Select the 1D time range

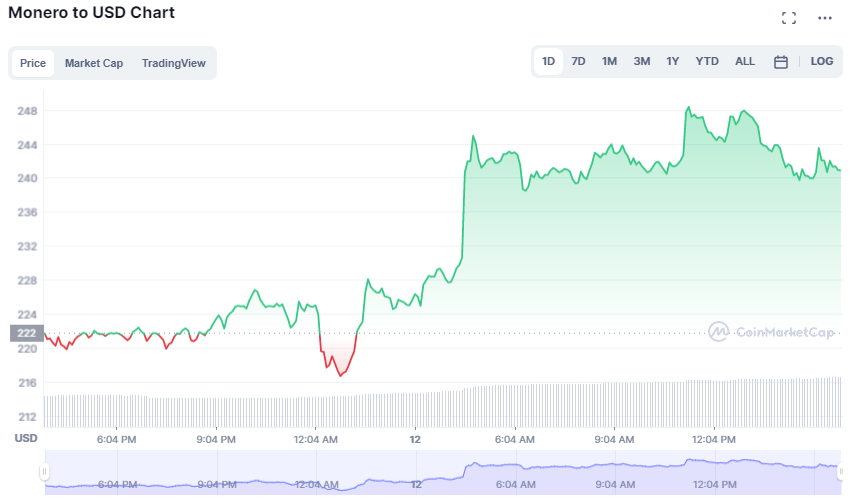pos(548,61)
